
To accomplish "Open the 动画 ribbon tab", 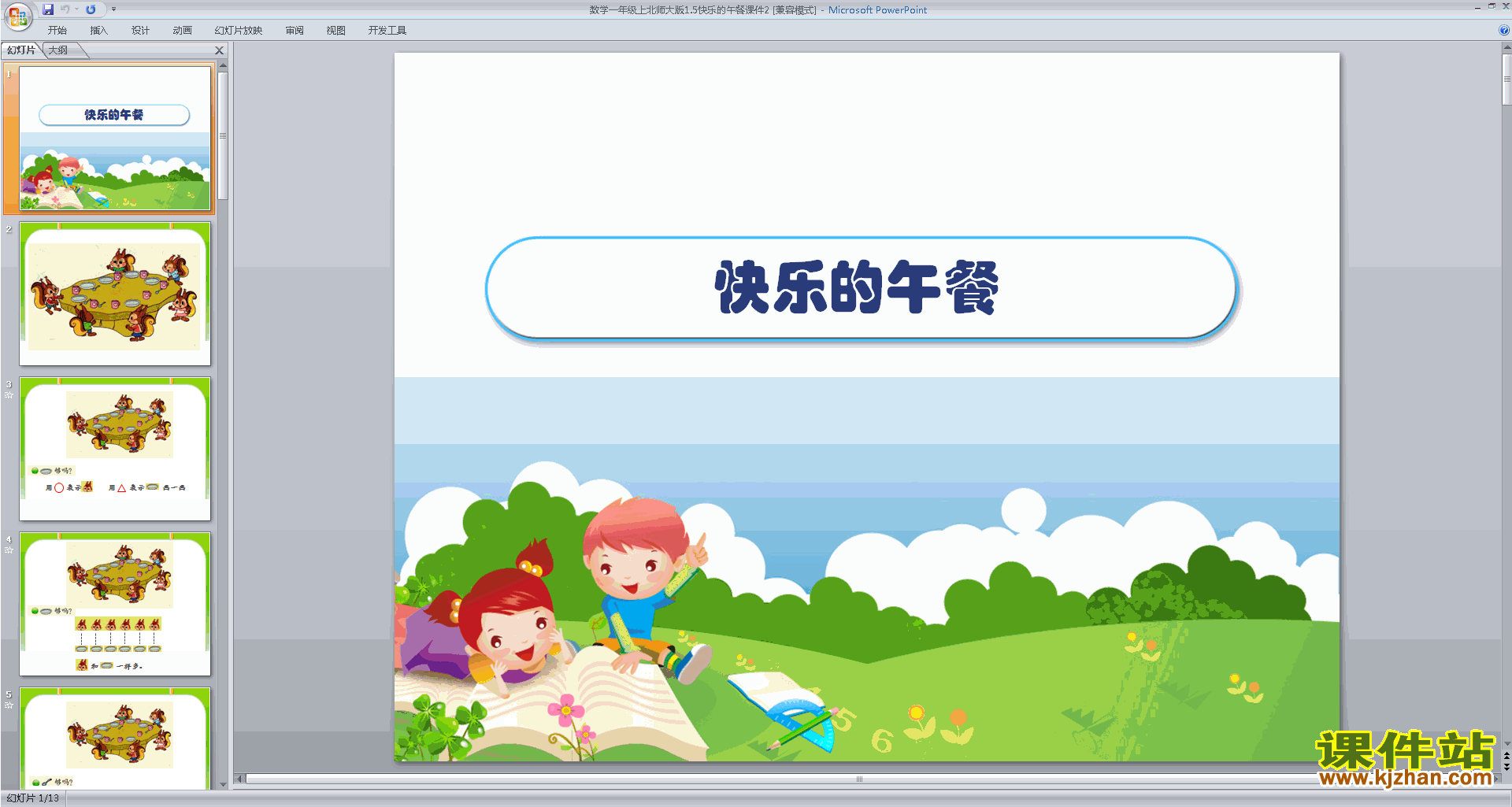I will pyautogui.click(x=182, y=31).
